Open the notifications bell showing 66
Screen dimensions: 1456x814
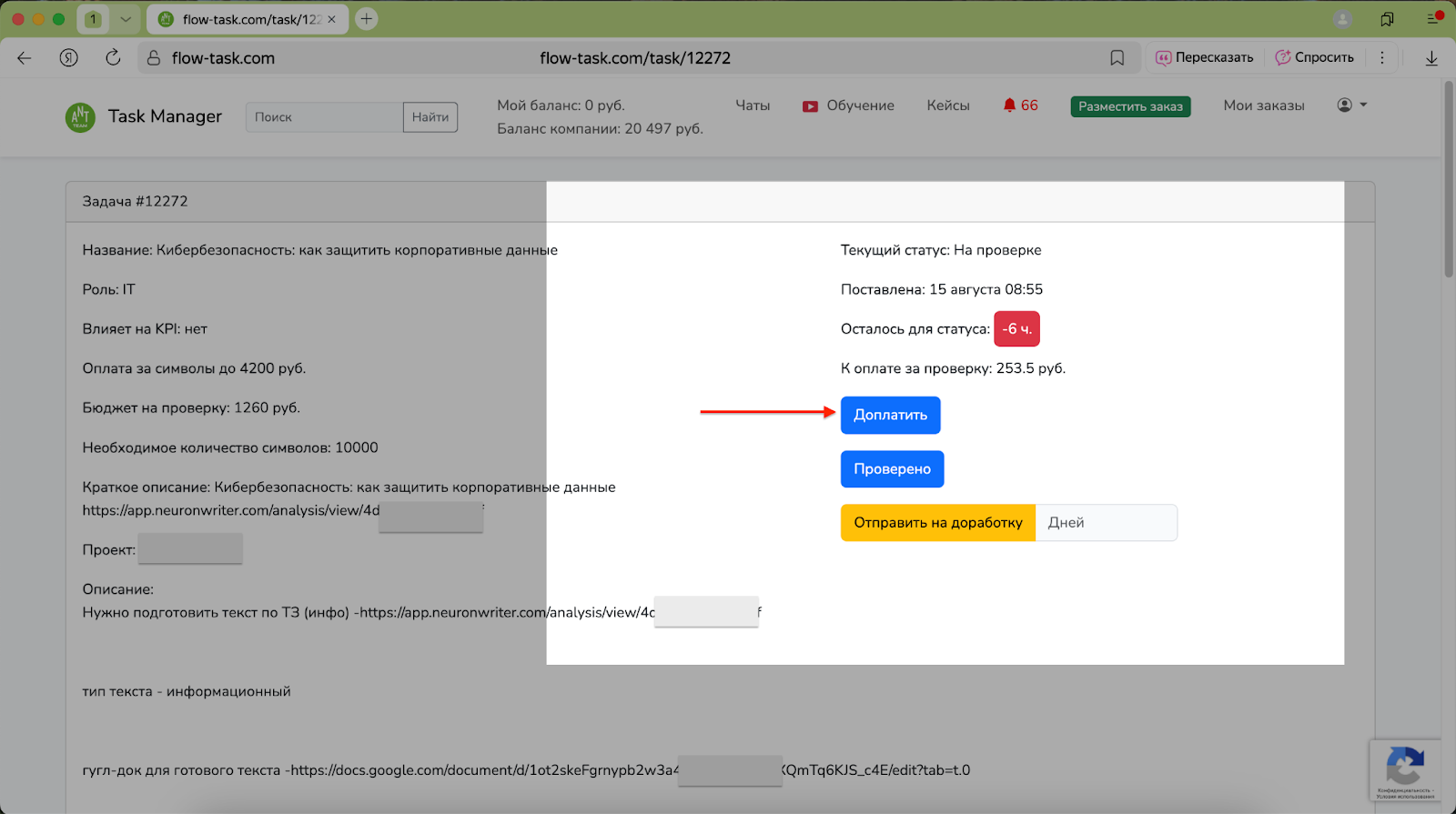point(1019,106)
